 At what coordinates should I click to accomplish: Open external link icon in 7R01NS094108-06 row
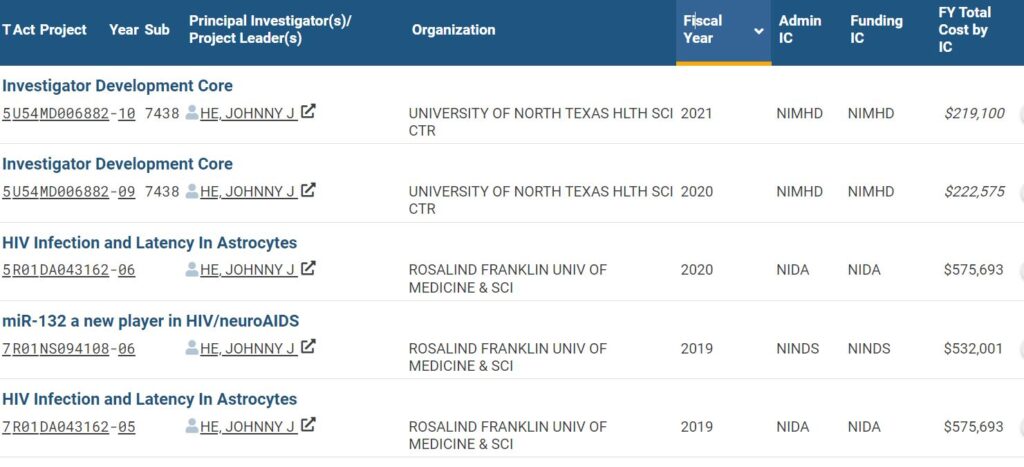point(308,347)
